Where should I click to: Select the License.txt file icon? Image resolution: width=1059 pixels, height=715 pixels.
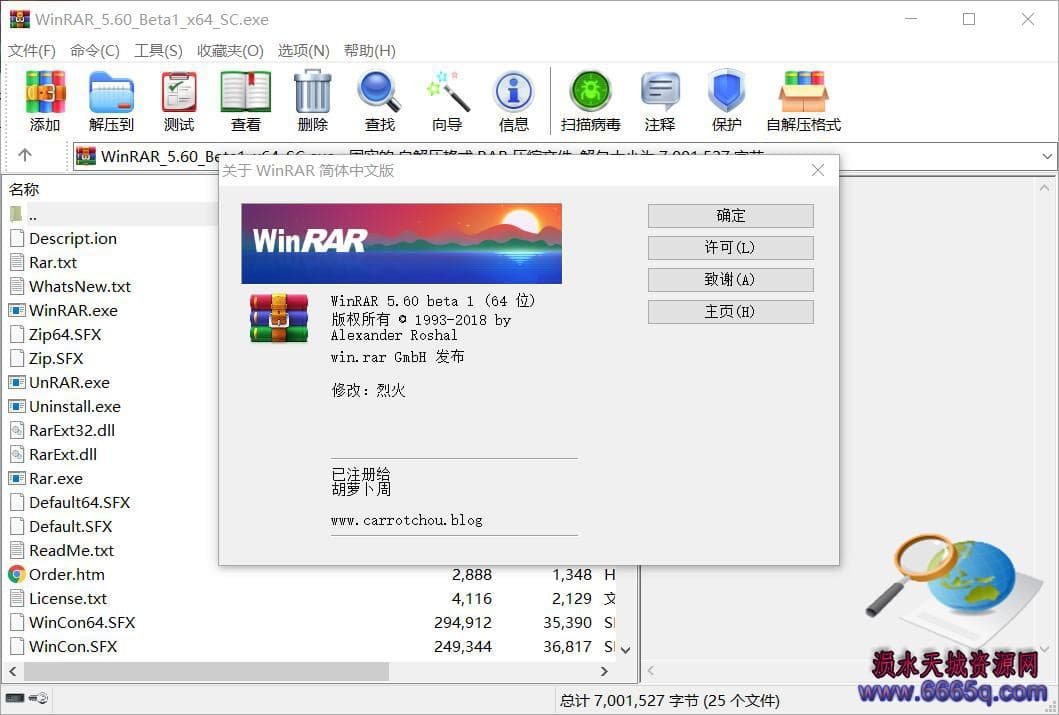[17, 598]
